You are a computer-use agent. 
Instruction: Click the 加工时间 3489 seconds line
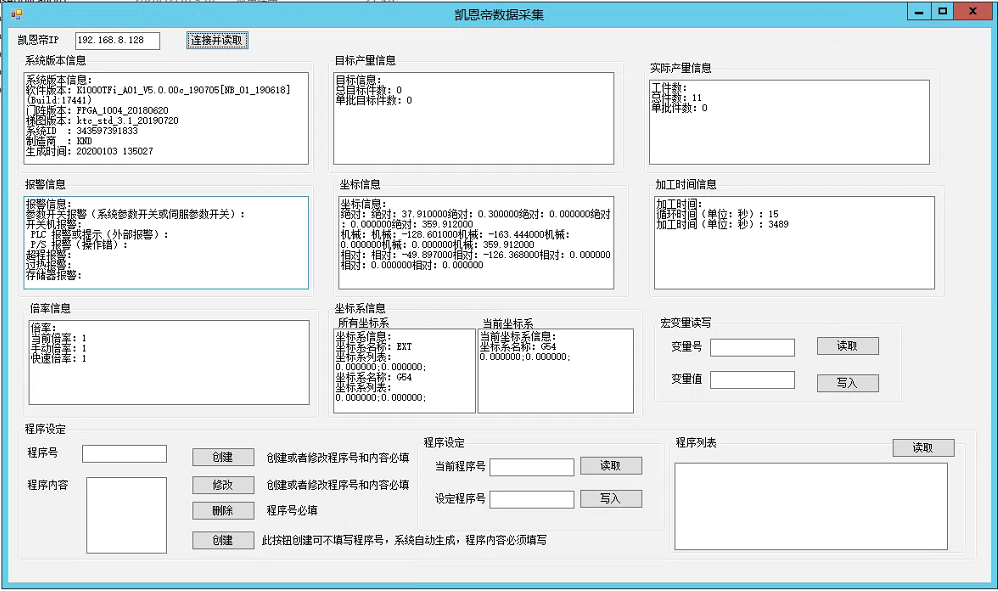[722, 224]
